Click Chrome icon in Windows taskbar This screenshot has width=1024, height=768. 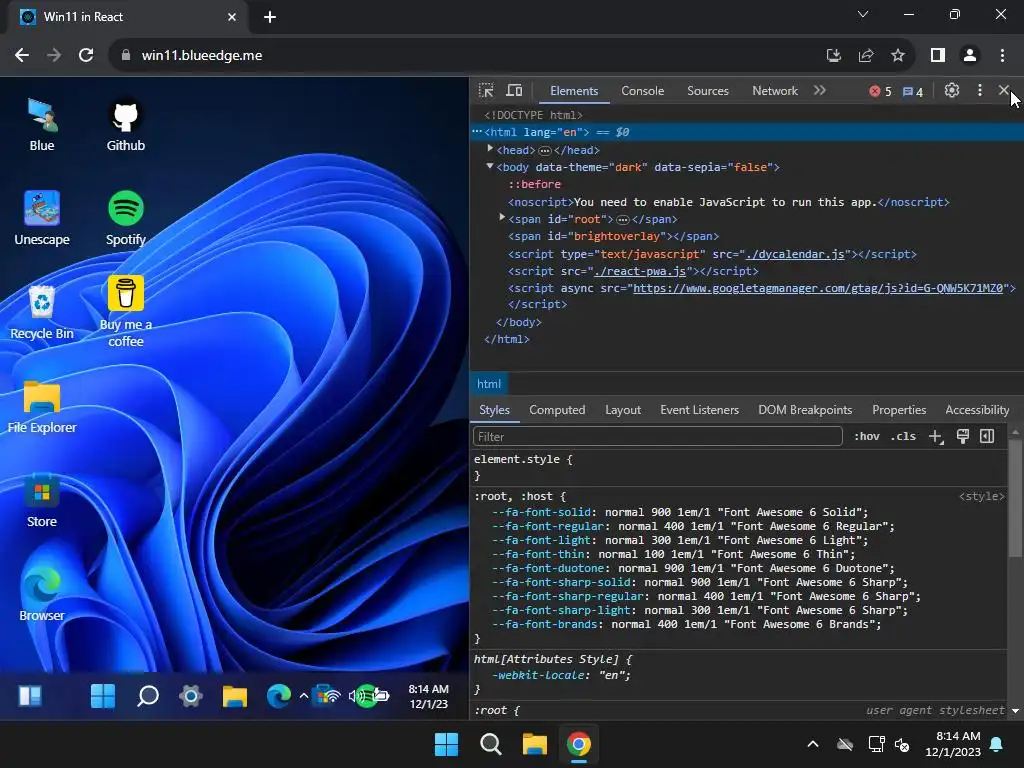(x=579, y=744)
